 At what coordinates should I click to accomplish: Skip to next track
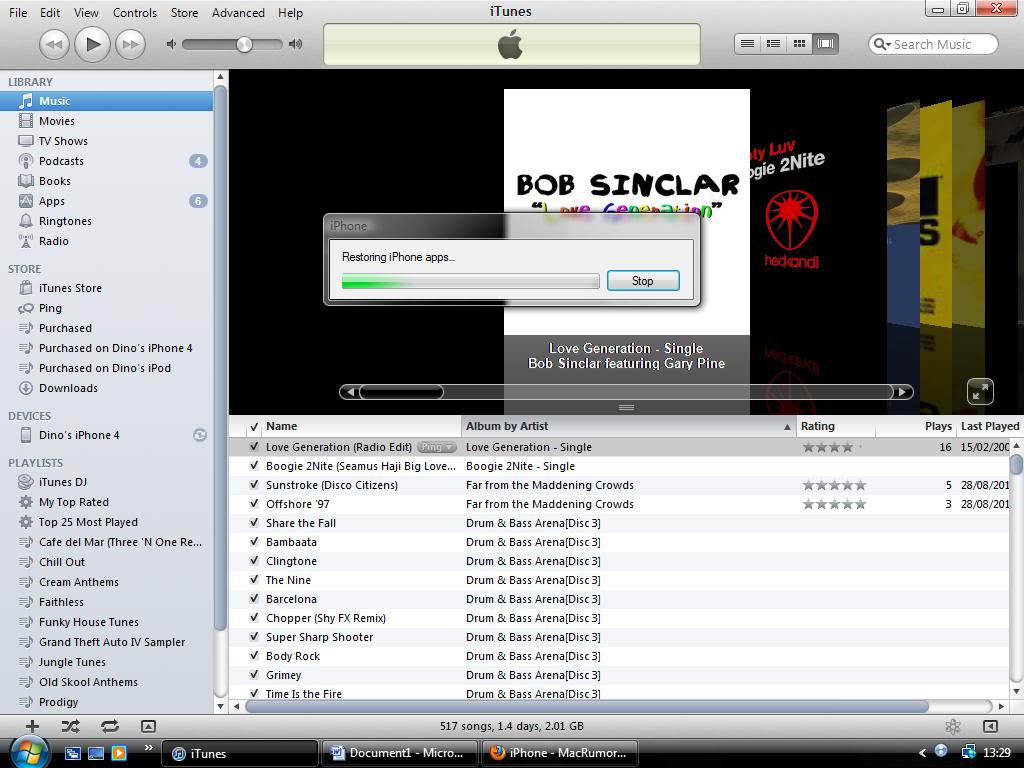pos(131,44)
